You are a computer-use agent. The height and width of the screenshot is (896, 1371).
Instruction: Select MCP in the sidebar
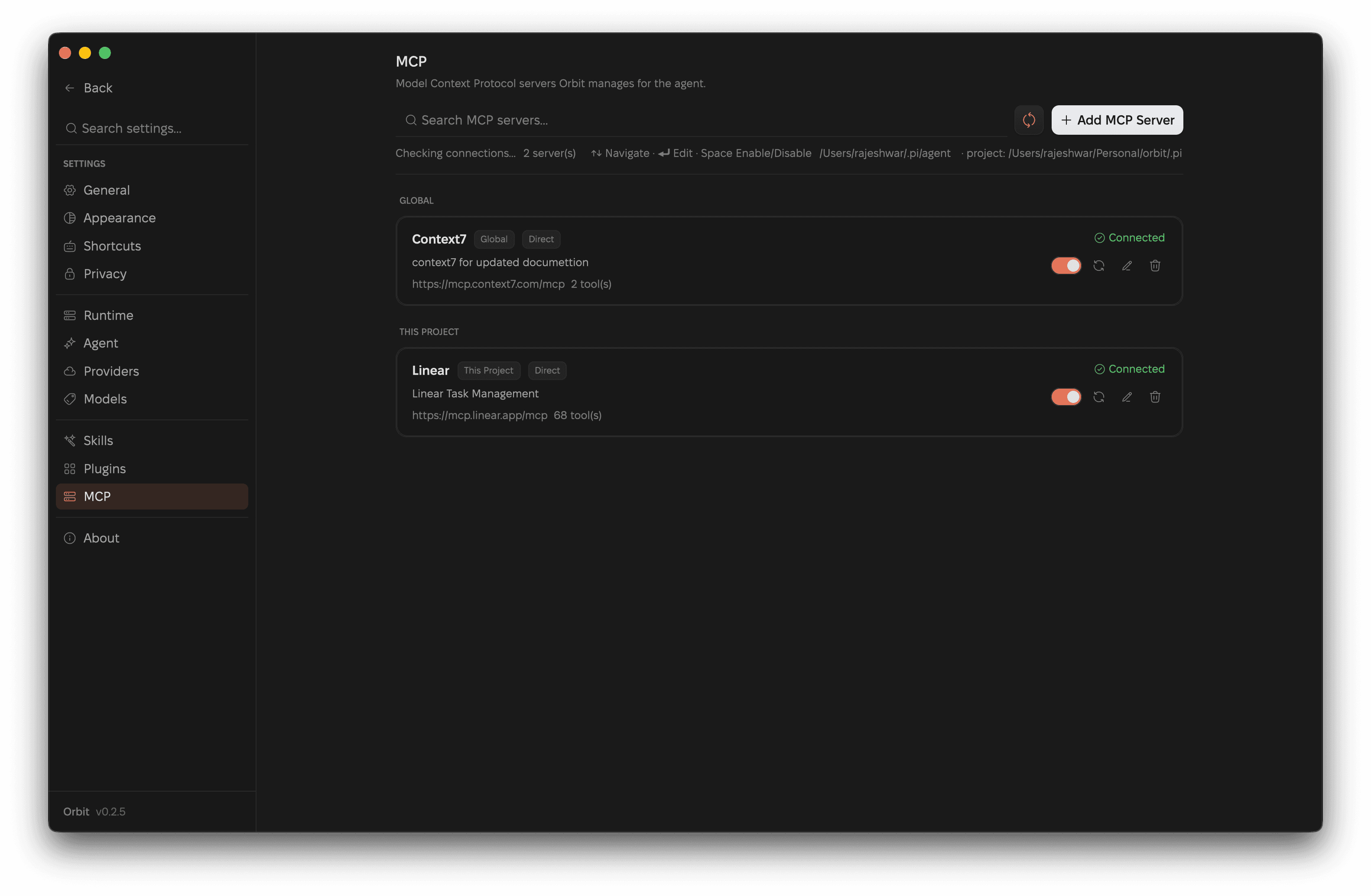(x=152, y=496)
